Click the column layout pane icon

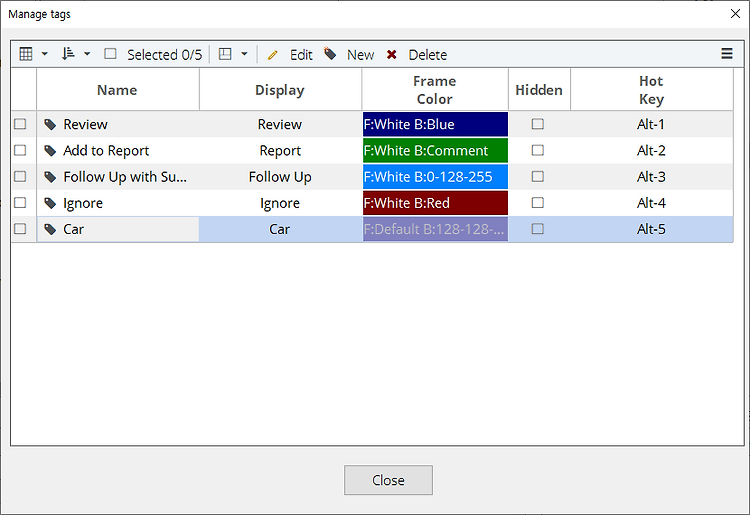pyautogui.click(x=225, y=54)
